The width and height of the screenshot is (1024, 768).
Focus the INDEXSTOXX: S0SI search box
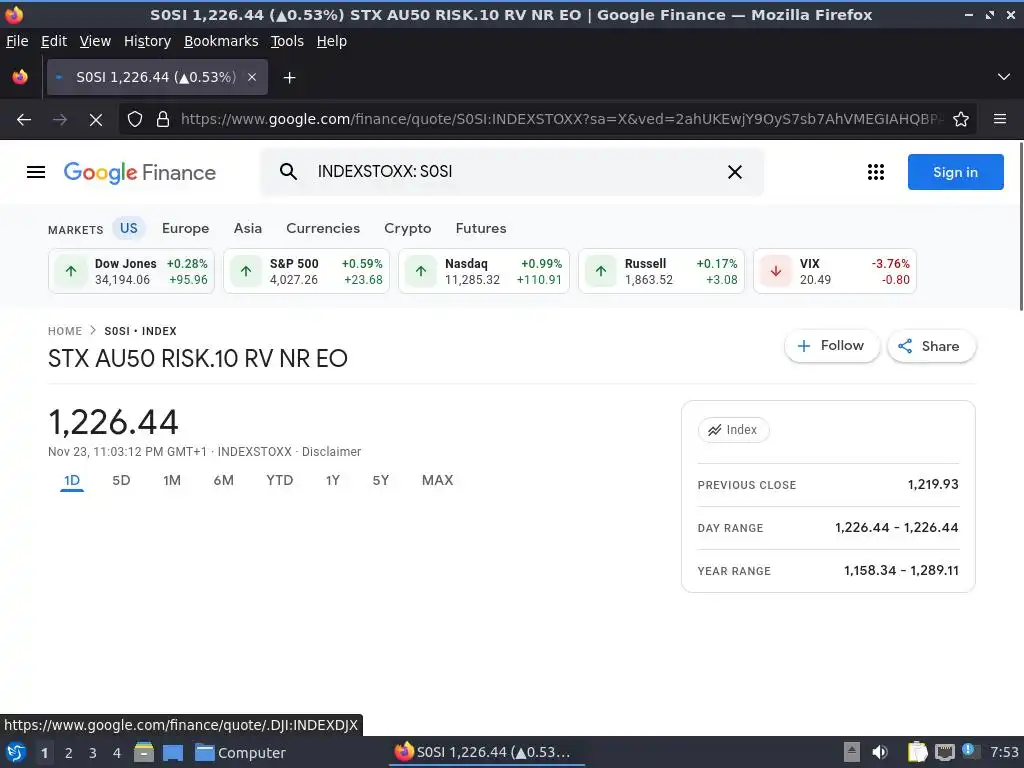pos(511,172)
